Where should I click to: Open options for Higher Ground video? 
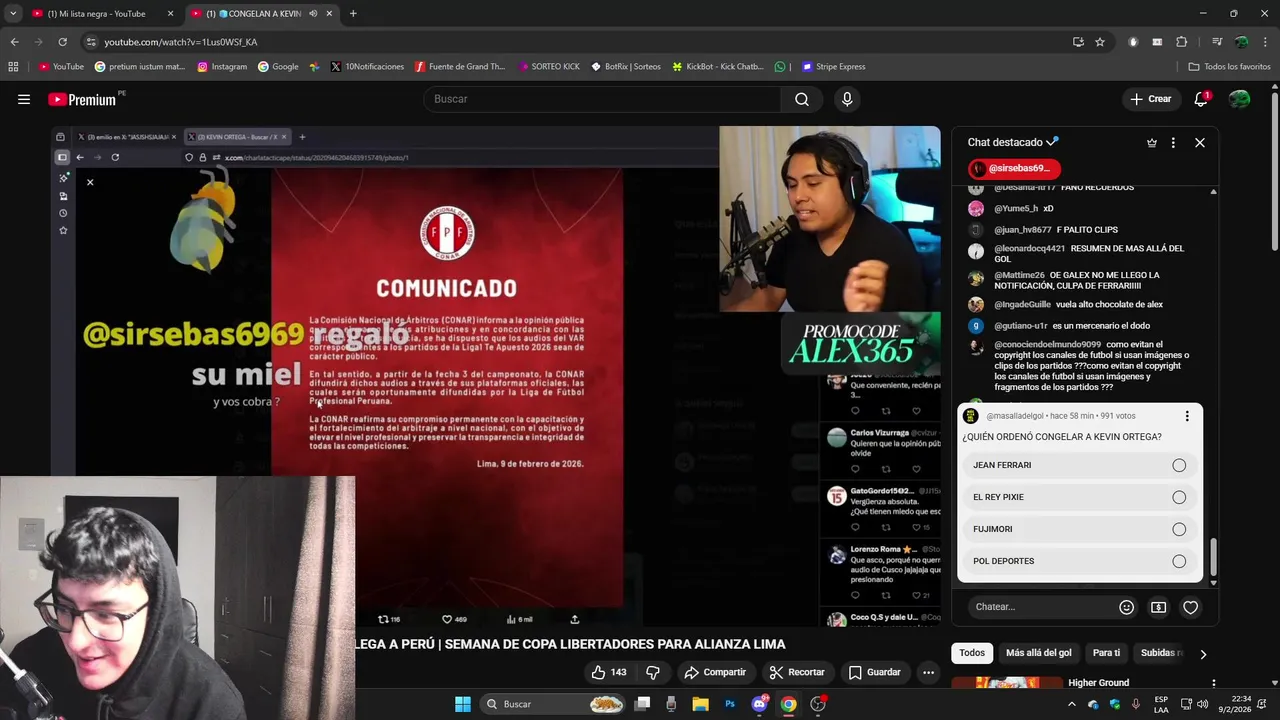pos(1213,683)
